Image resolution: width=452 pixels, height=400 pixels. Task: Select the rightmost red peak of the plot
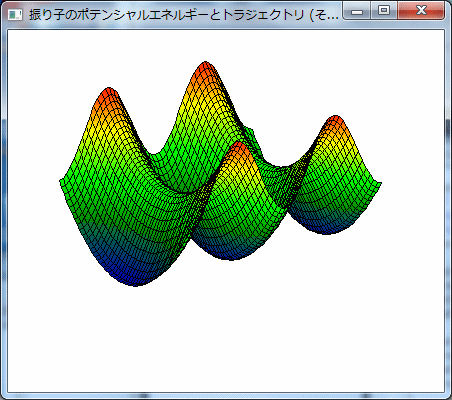click(x=335, y=122)
